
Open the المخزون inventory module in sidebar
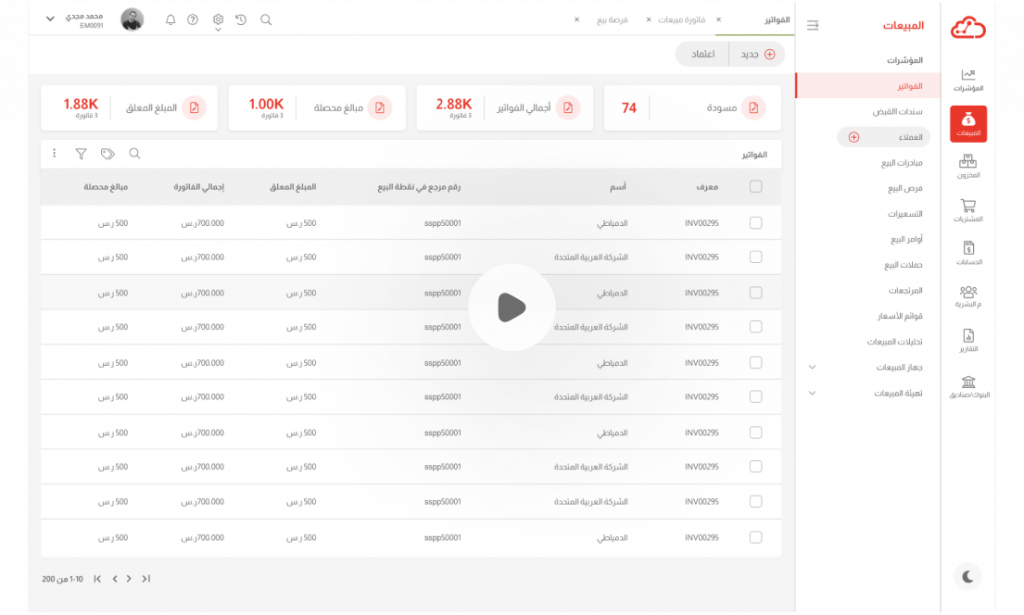point(968,166)
